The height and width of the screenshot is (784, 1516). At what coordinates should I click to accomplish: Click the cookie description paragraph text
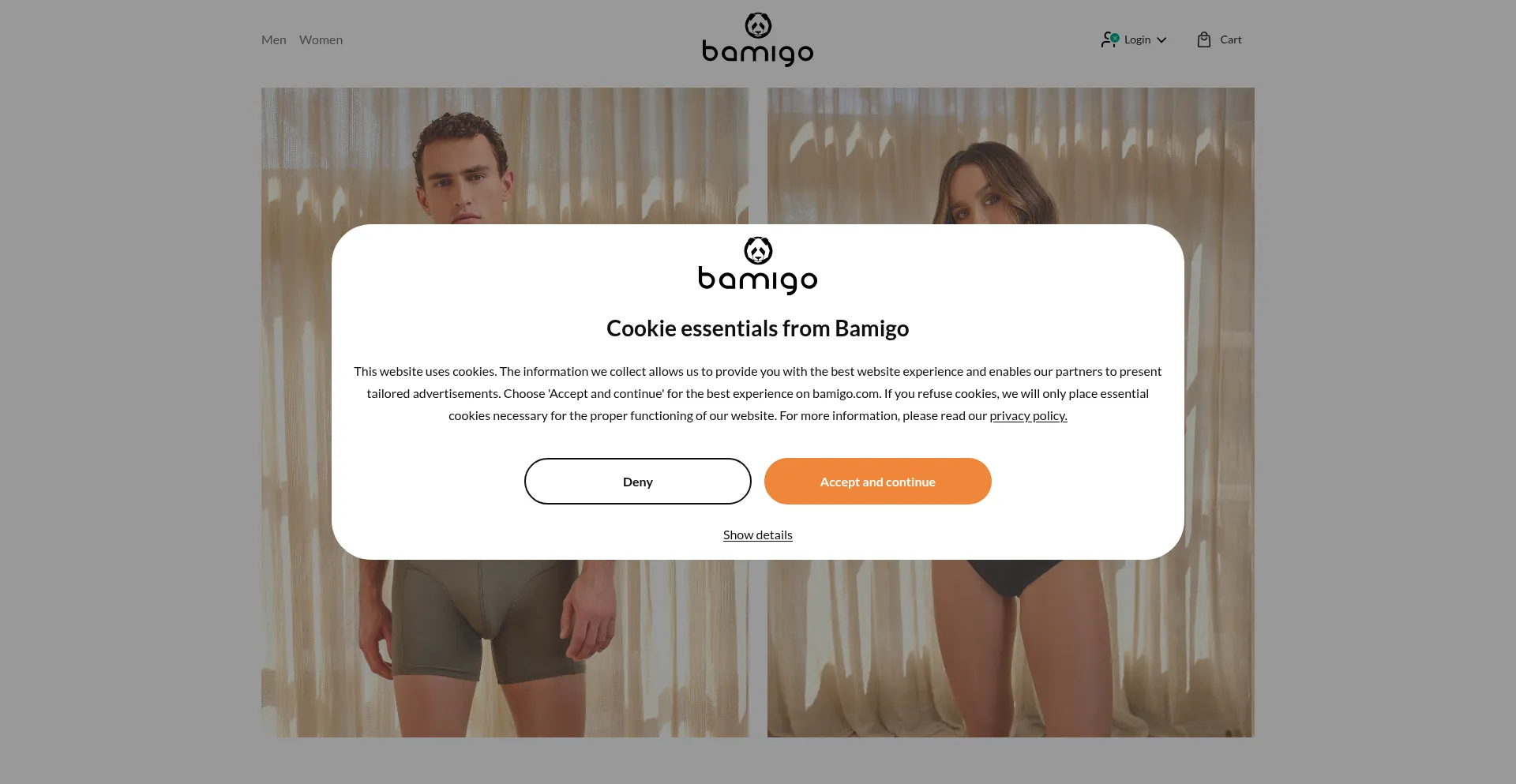[758, 393]
